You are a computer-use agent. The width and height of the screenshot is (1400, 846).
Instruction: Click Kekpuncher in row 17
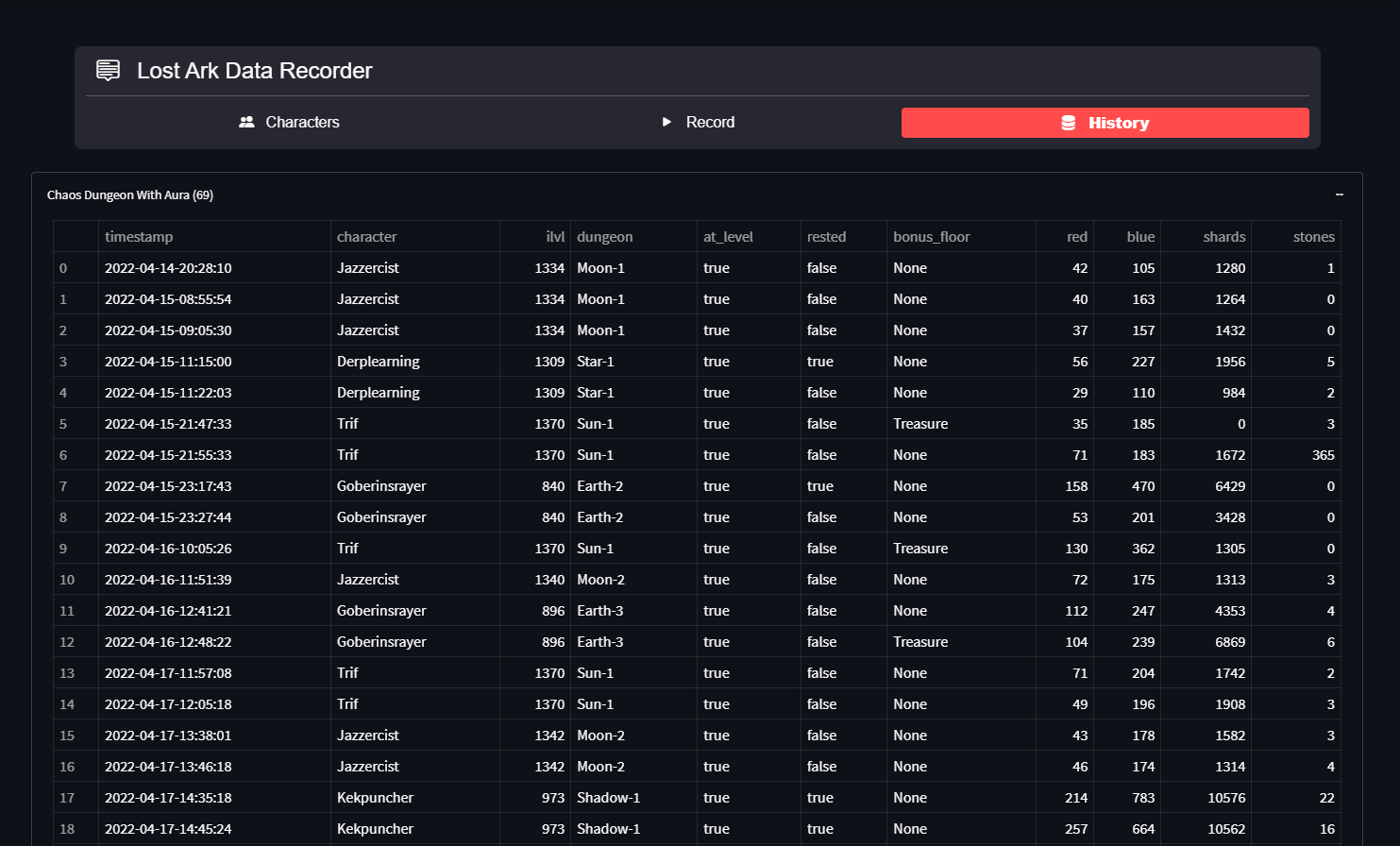tap(415, 798)
